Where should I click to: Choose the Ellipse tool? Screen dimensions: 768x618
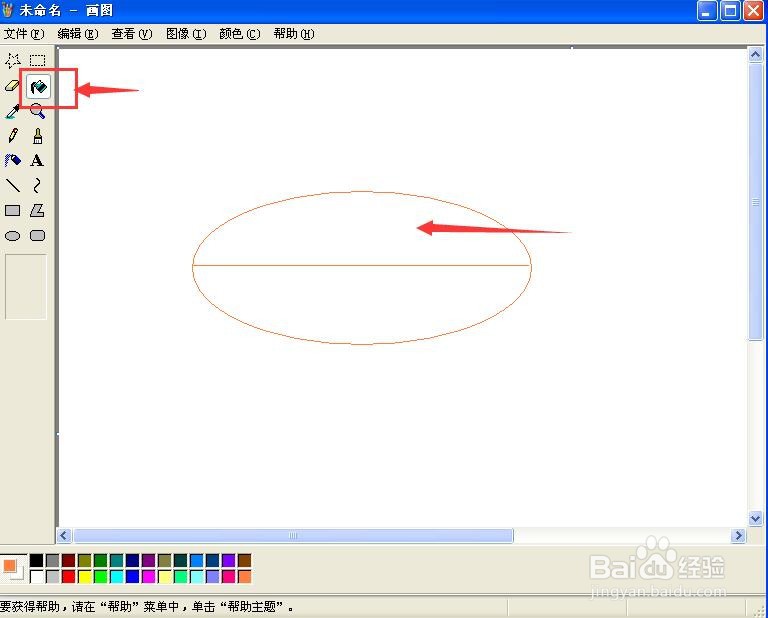(x=13, y=236)
